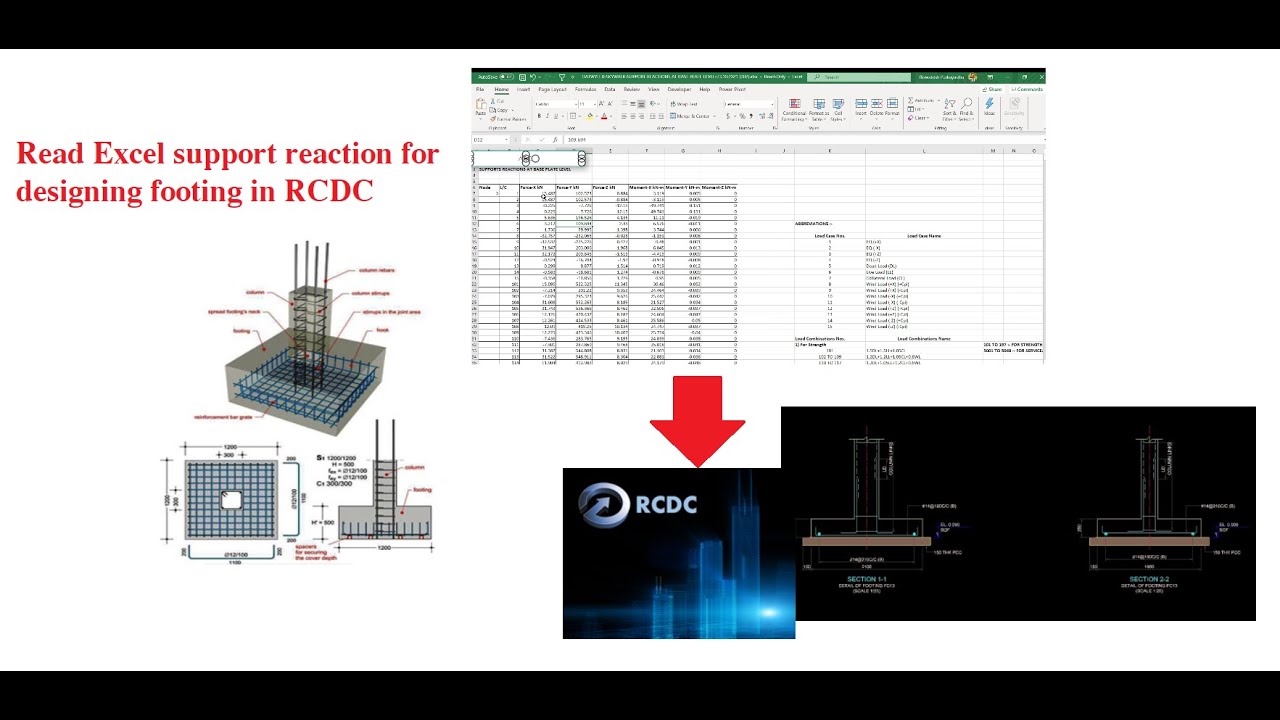Click the Merge & Center button
This screenshot has width=1280, height=720.
tap(690, 116)
